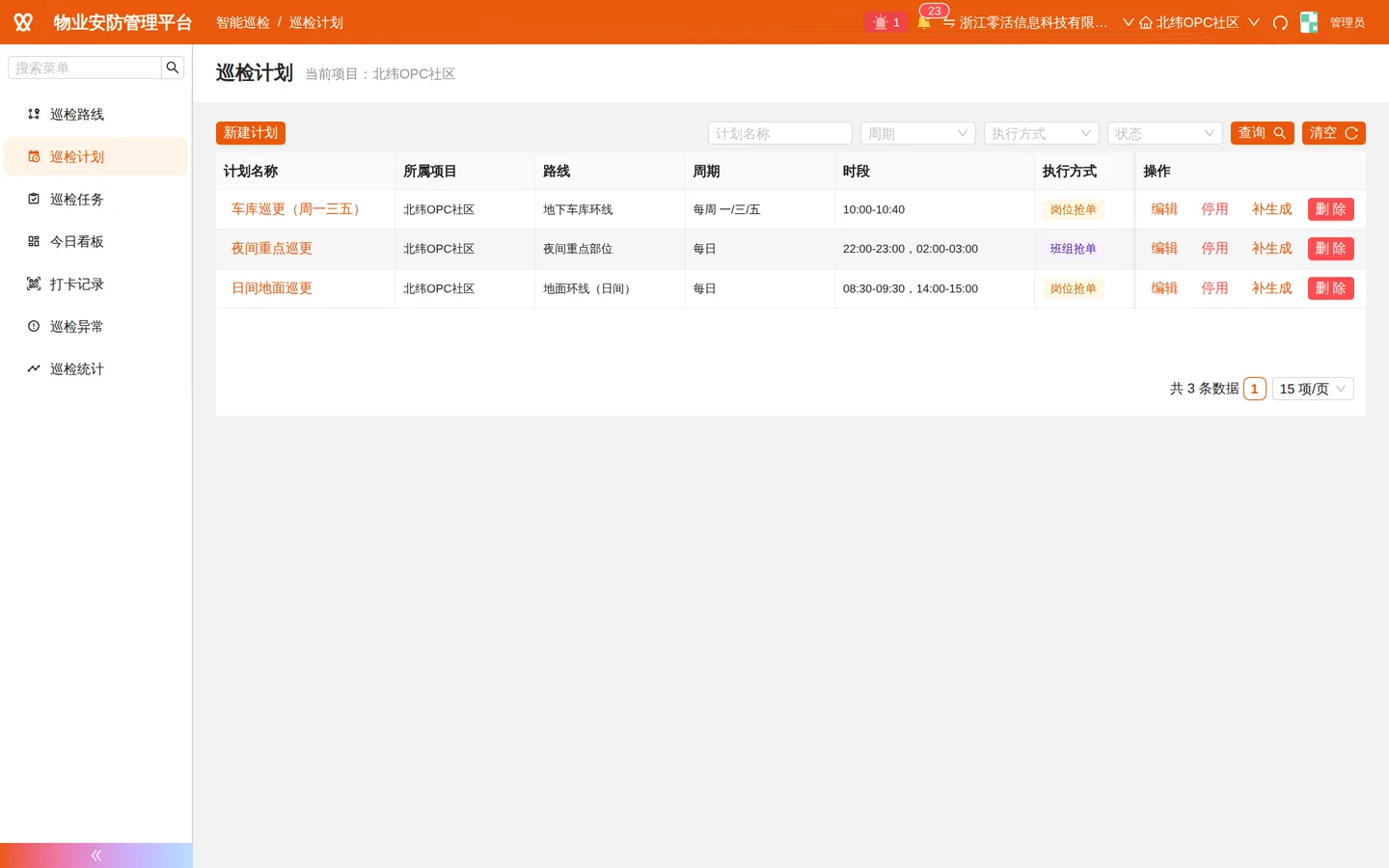Open 巡检计划 in the sidebar
The width and height of the screenshot is (1389, 868).
[95, 156]
